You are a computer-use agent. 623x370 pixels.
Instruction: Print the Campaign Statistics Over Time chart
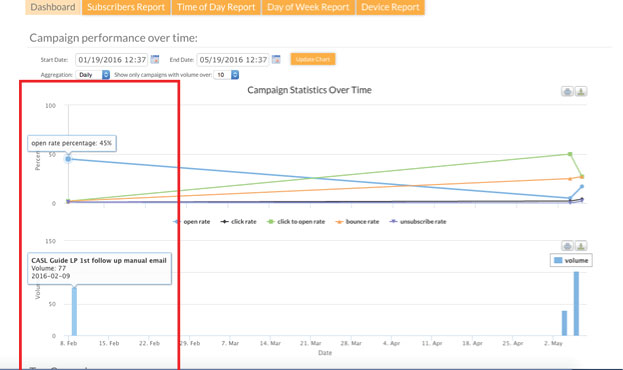[567, 91]
